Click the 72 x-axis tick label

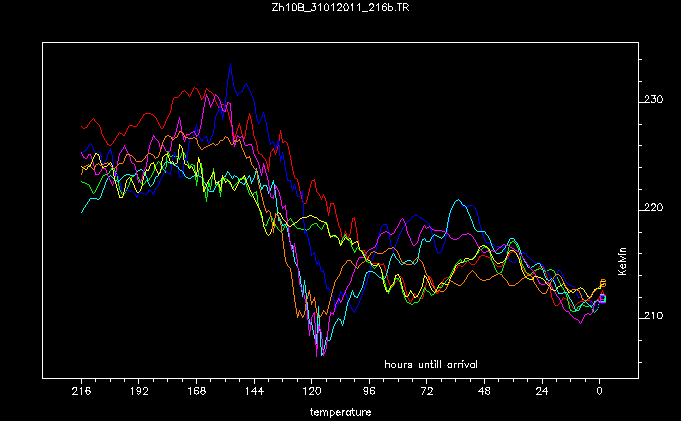tap(427, 393)
